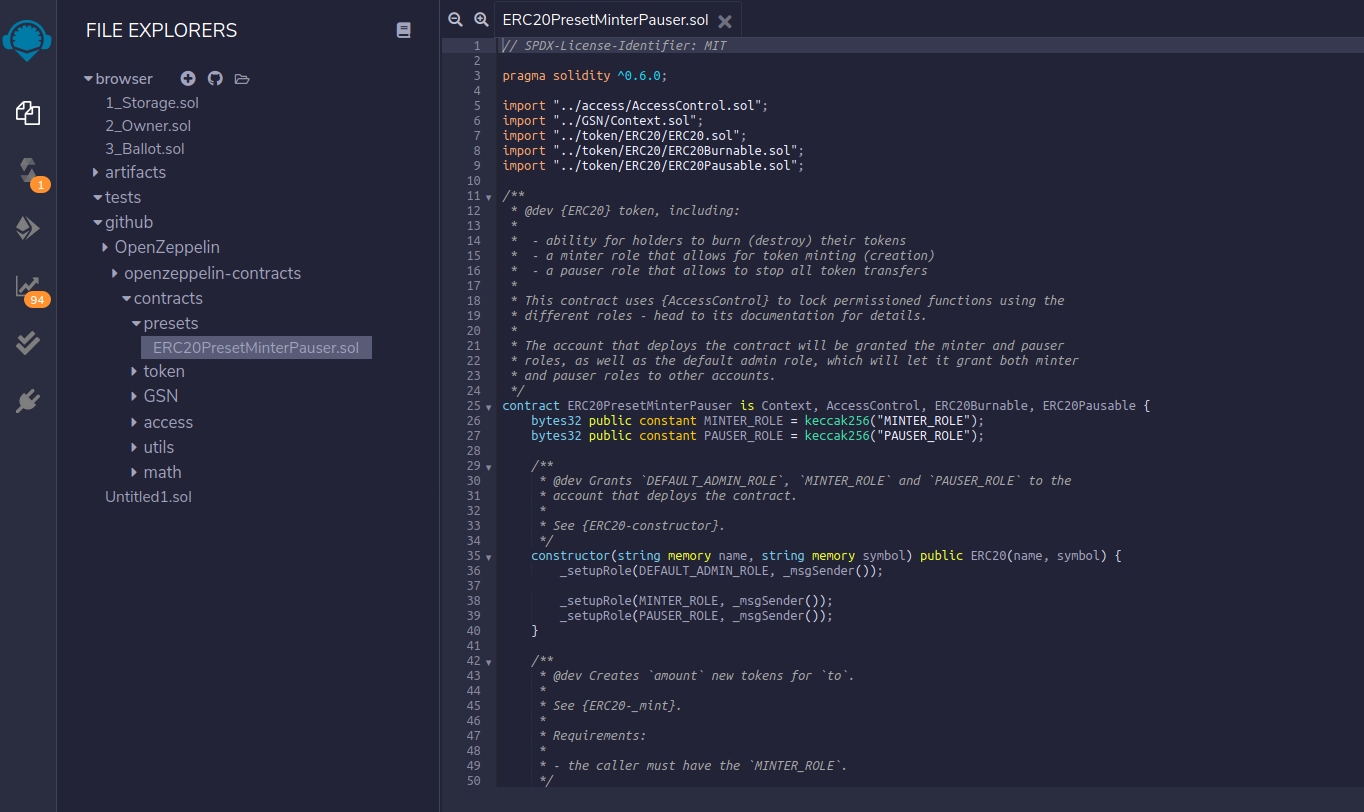Open the Static Analysis plugin icon
Viewport: 1364px width, 812px height.
(28, 287)
